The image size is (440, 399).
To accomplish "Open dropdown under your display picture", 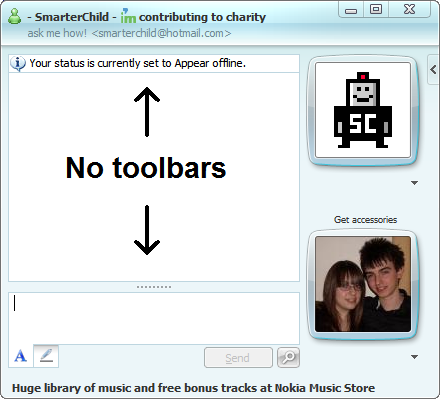I will pyautogui.click(x=414, y=357).
